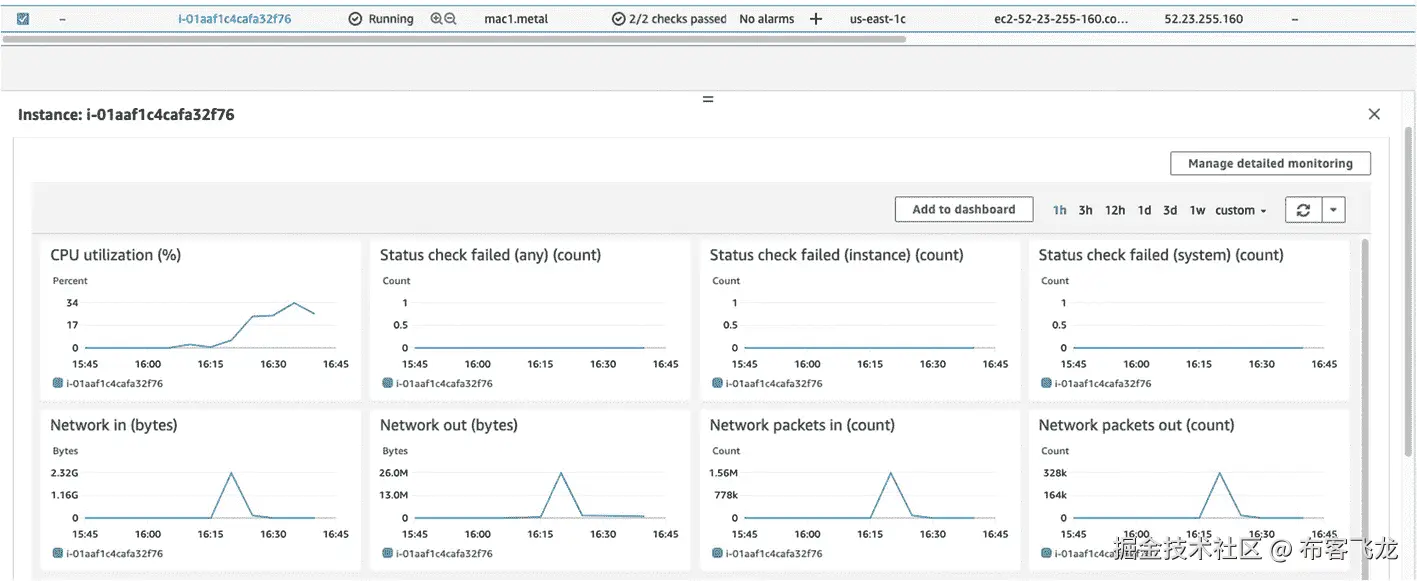Toggle legend item under Network in chart
Viewport: 1417px width, 581px height.
tap(108, 553)
